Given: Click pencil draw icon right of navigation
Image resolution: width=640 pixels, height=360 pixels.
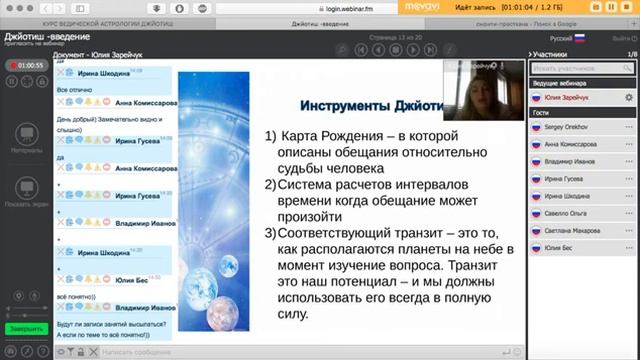Looking at the screenshot, I should point(449,50).
